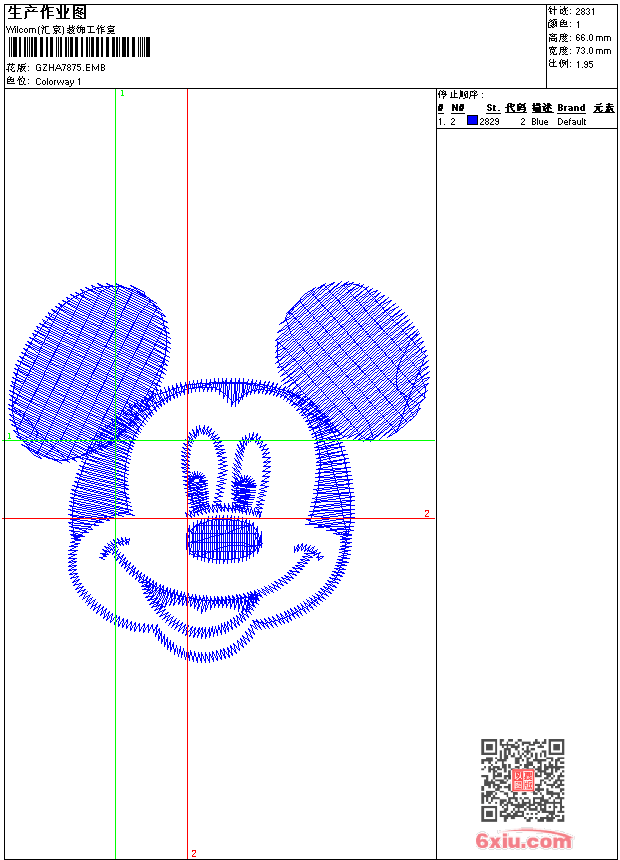
Task: Click the Colorway 1 label
Action: click(59, 81)
